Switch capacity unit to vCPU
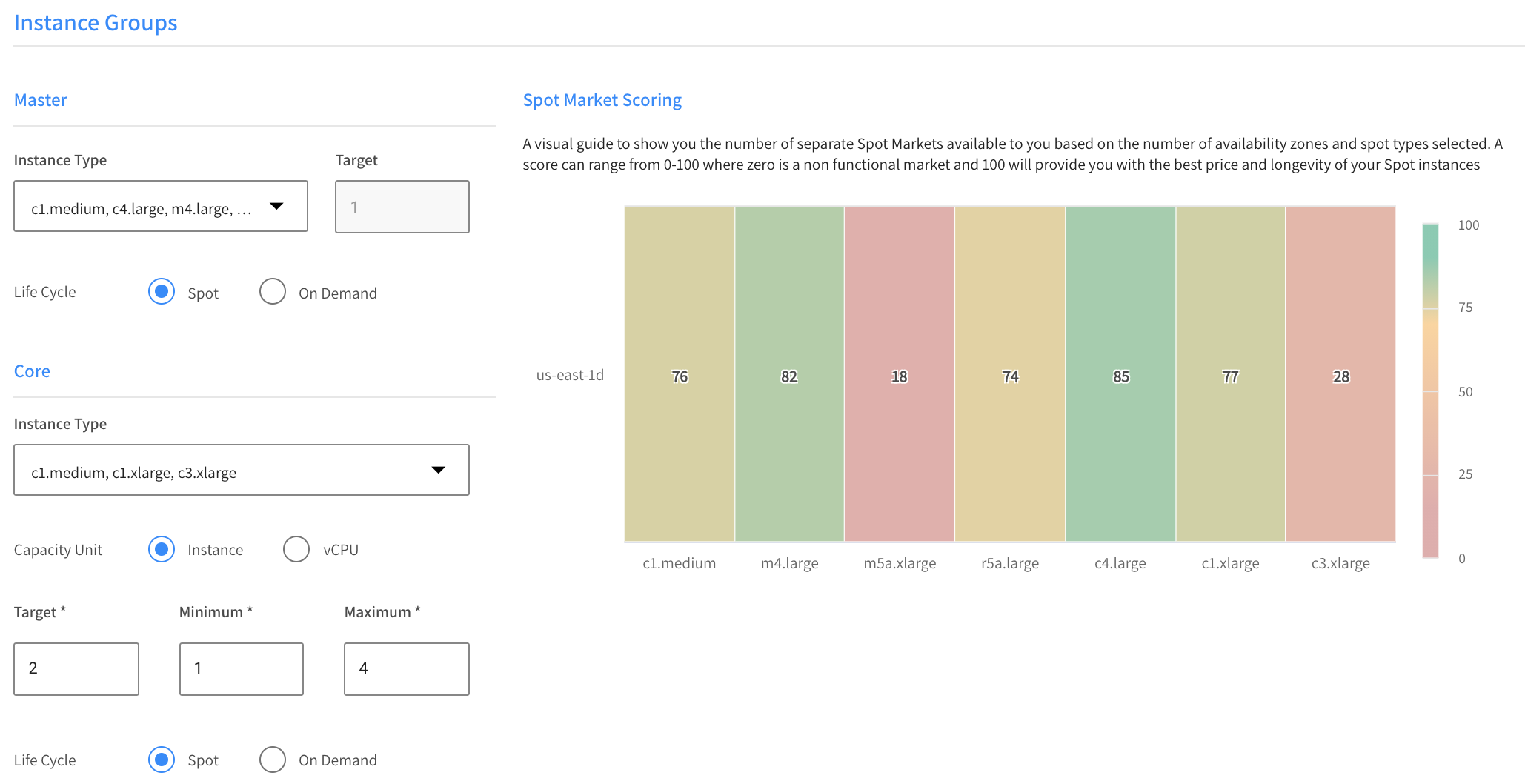 pyautogui.click(x=296, y=550)
